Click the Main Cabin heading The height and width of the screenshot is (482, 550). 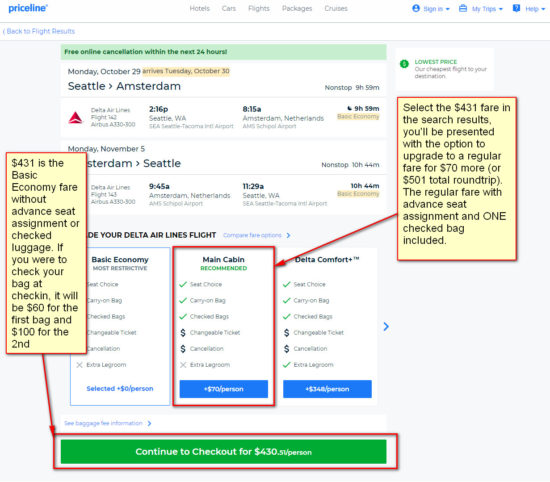click(224, 260)
